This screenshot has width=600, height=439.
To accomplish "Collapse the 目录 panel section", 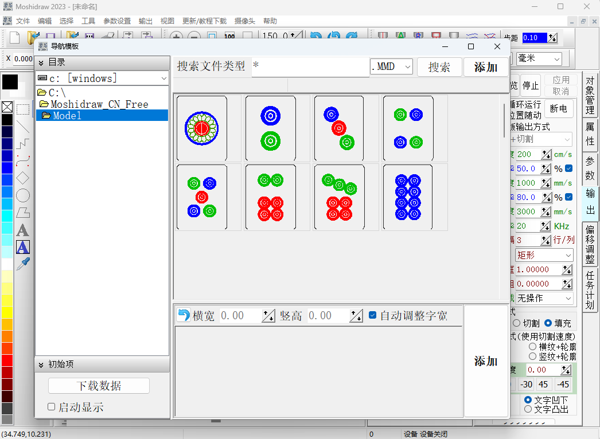I will point(41,62).
